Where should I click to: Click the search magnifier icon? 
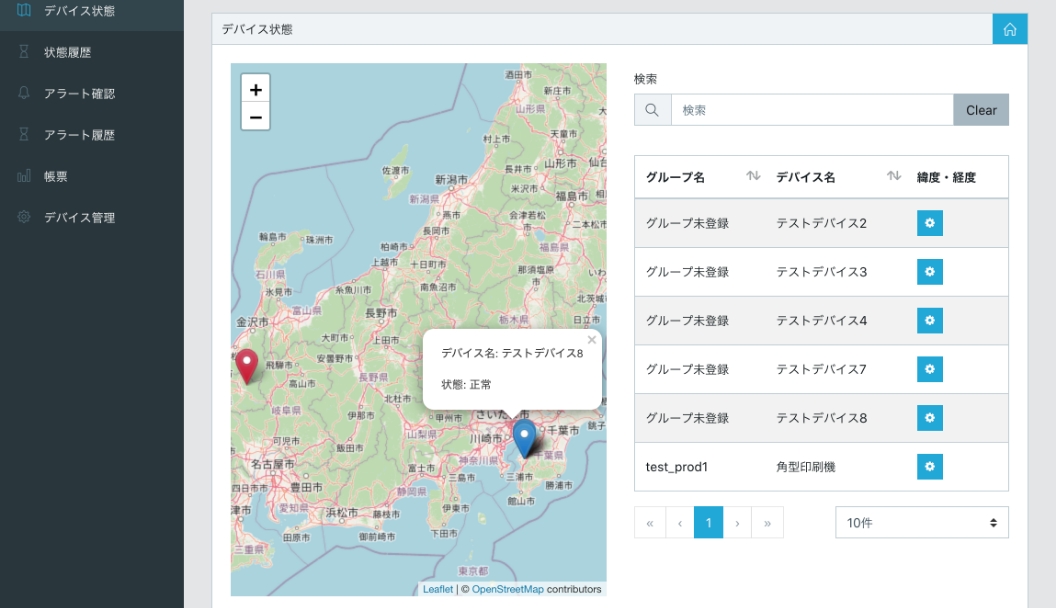[x=652, y=110]
